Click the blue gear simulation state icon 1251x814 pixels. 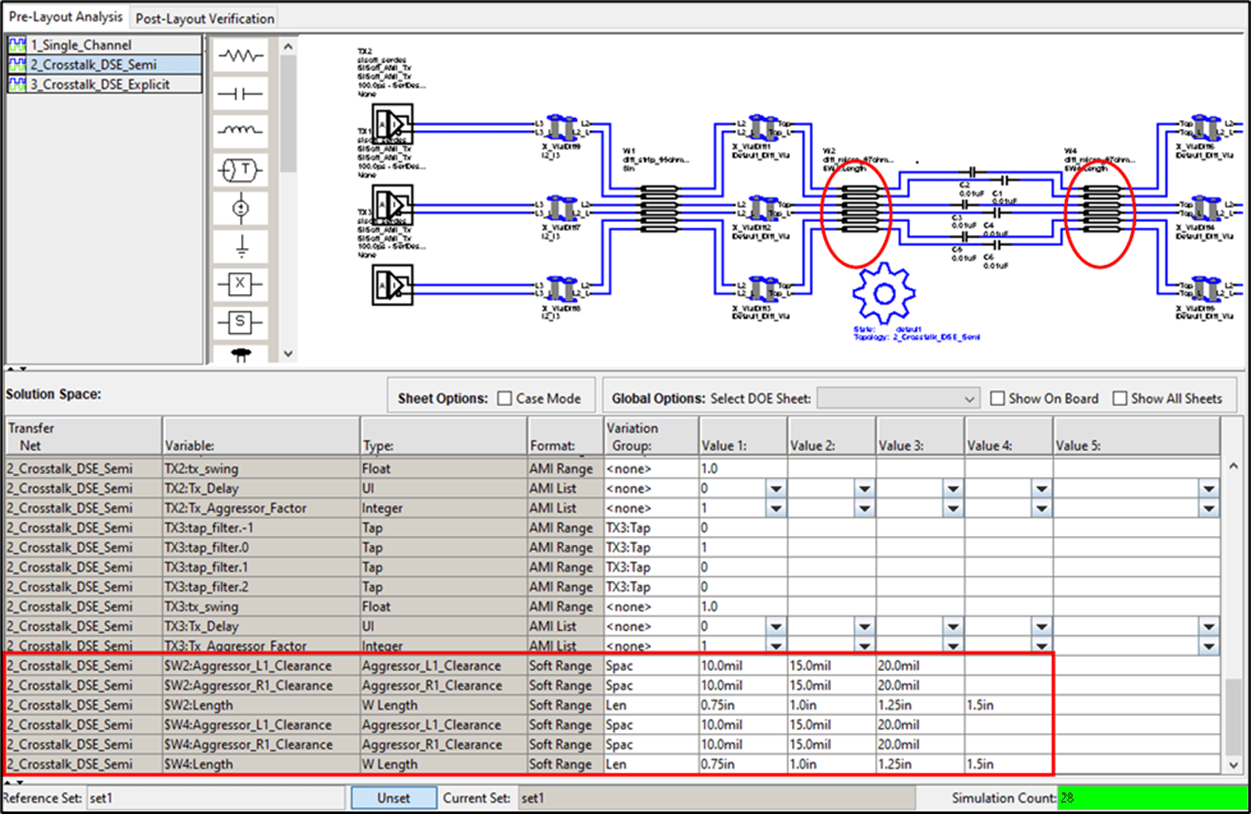[884, 293]
